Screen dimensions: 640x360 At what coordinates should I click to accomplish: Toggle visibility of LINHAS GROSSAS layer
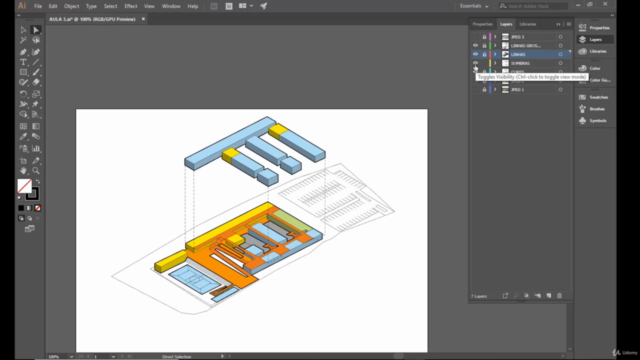click(x=475, y=46)
